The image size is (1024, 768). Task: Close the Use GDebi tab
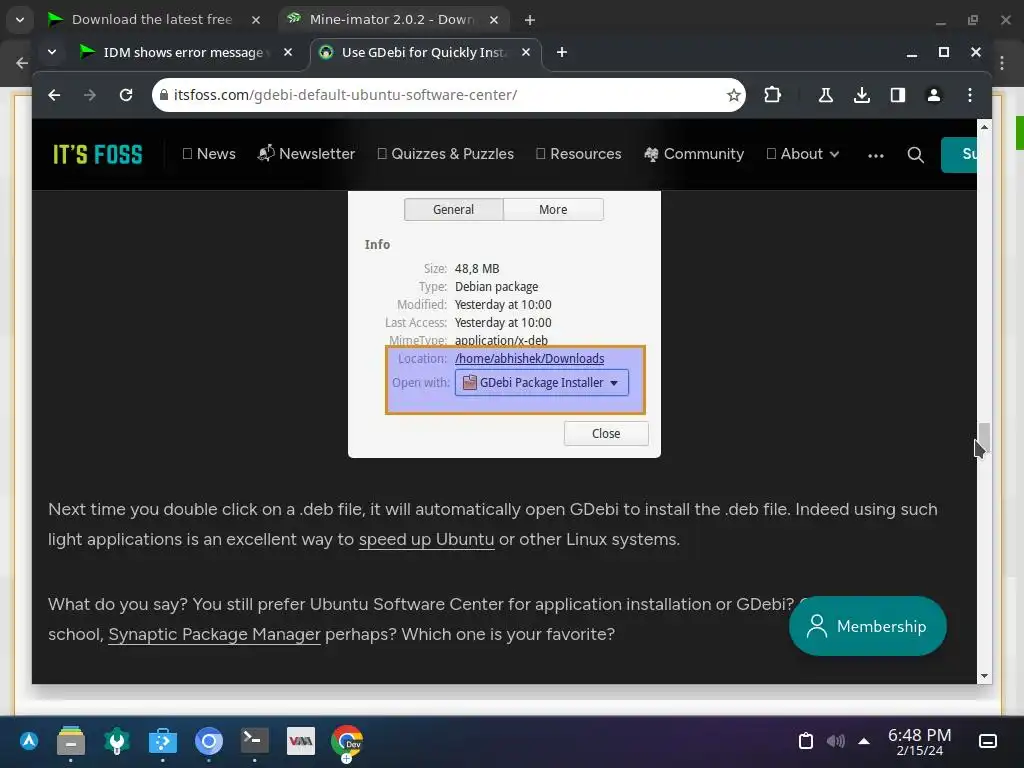(526, 52)
